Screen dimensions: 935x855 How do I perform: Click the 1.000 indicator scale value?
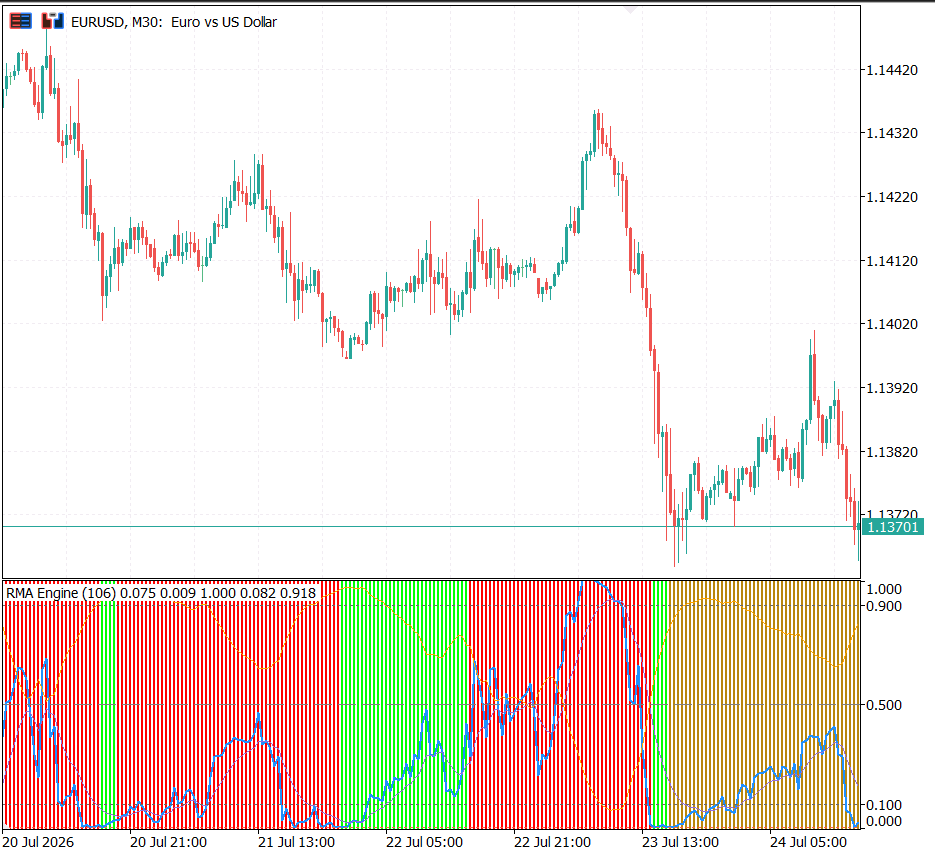884,590
